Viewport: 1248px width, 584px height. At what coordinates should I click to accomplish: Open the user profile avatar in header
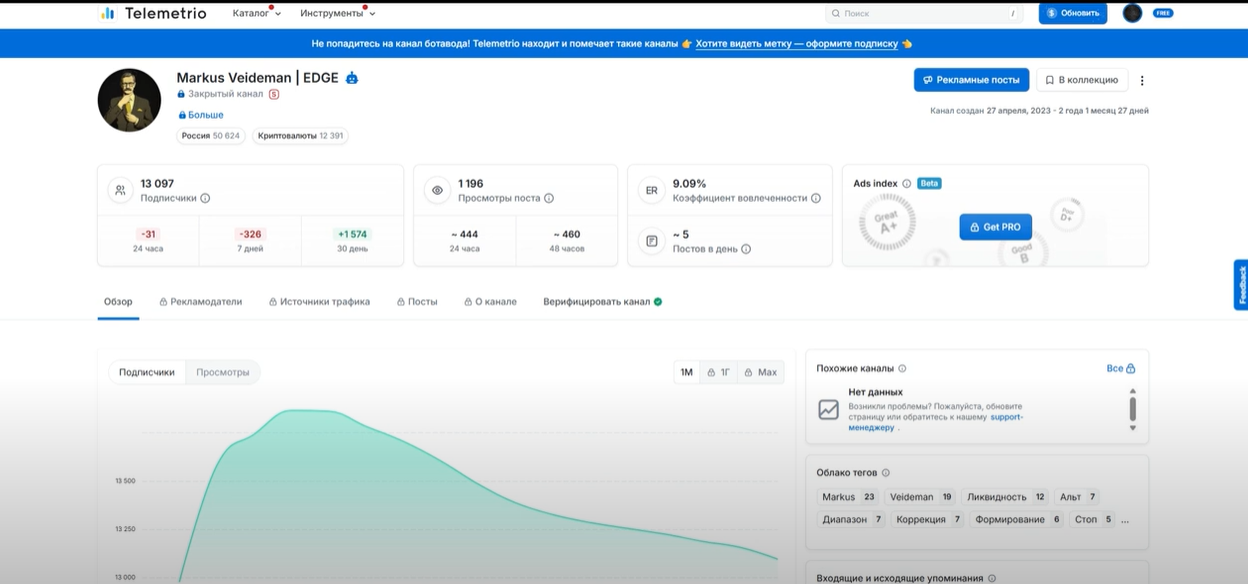tap(1132, 13)
